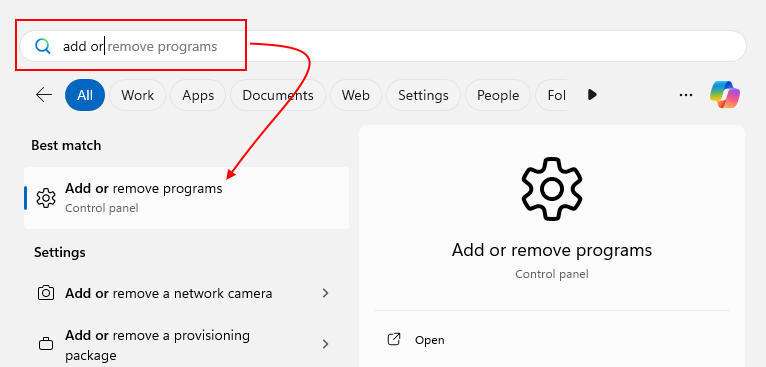Click into the search box text field
The image size is (766, 367).
tap(382, 46)
